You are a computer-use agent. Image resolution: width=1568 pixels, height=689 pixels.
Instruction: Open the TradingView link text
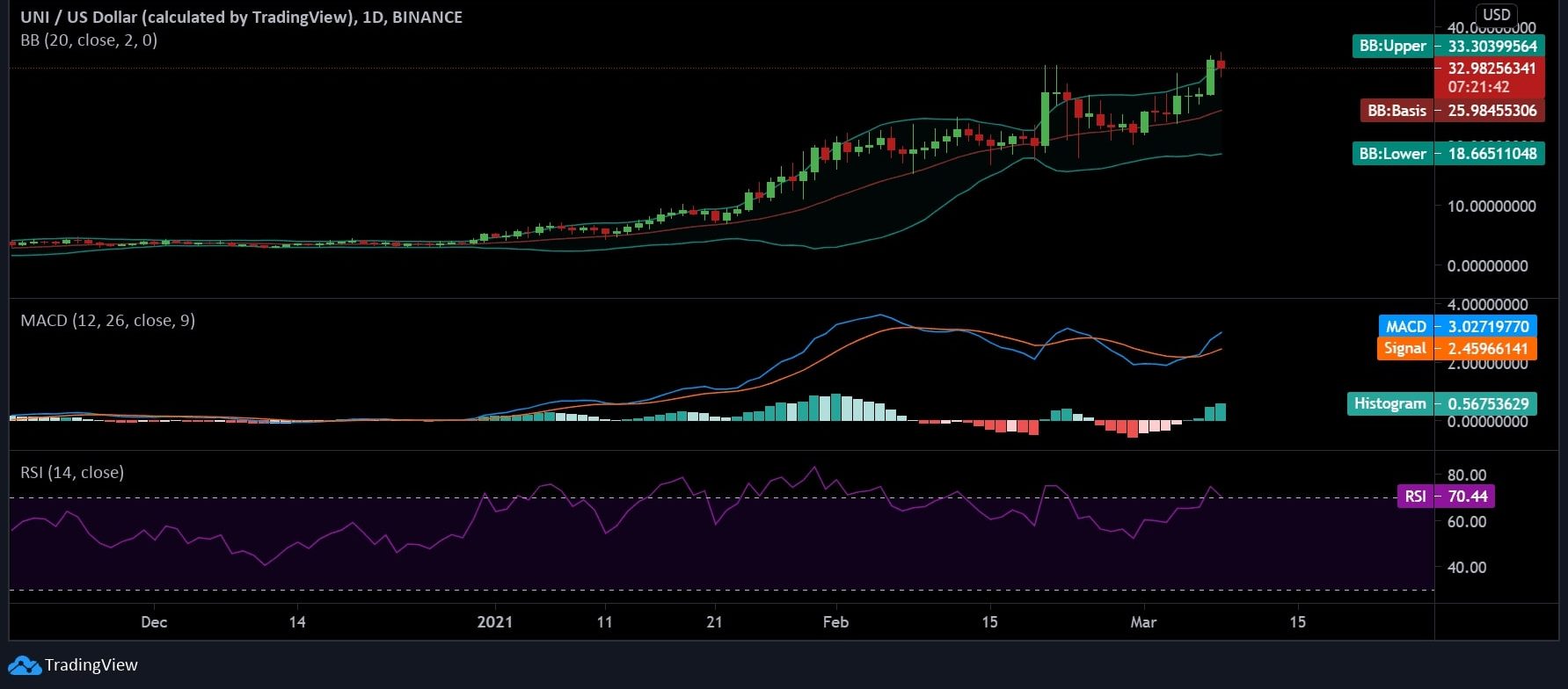[91, 665]
